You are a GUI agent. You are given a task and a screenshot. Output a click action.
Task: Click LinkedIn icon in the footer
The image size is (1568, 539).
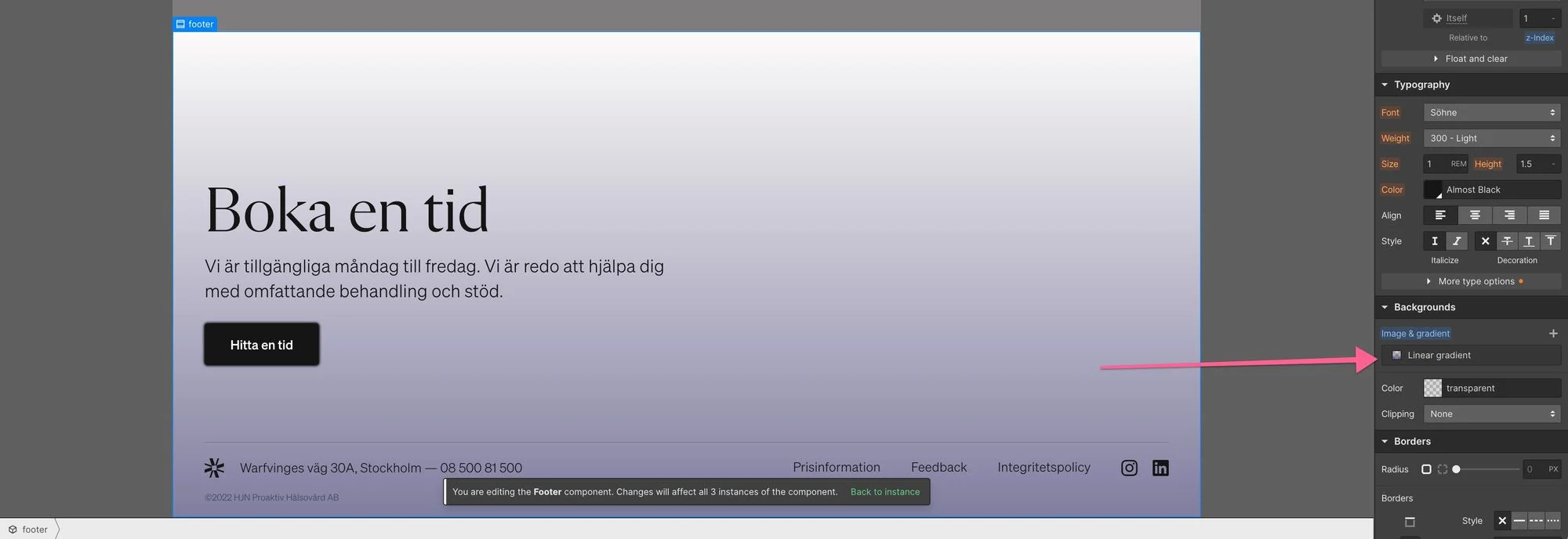click(1160, 468)
